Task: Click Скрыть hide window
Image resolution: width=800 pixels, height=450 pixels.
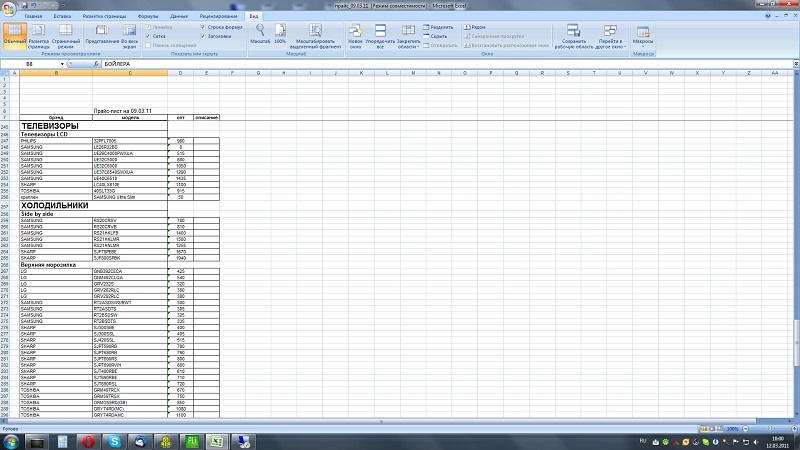Action: (435, 36)
